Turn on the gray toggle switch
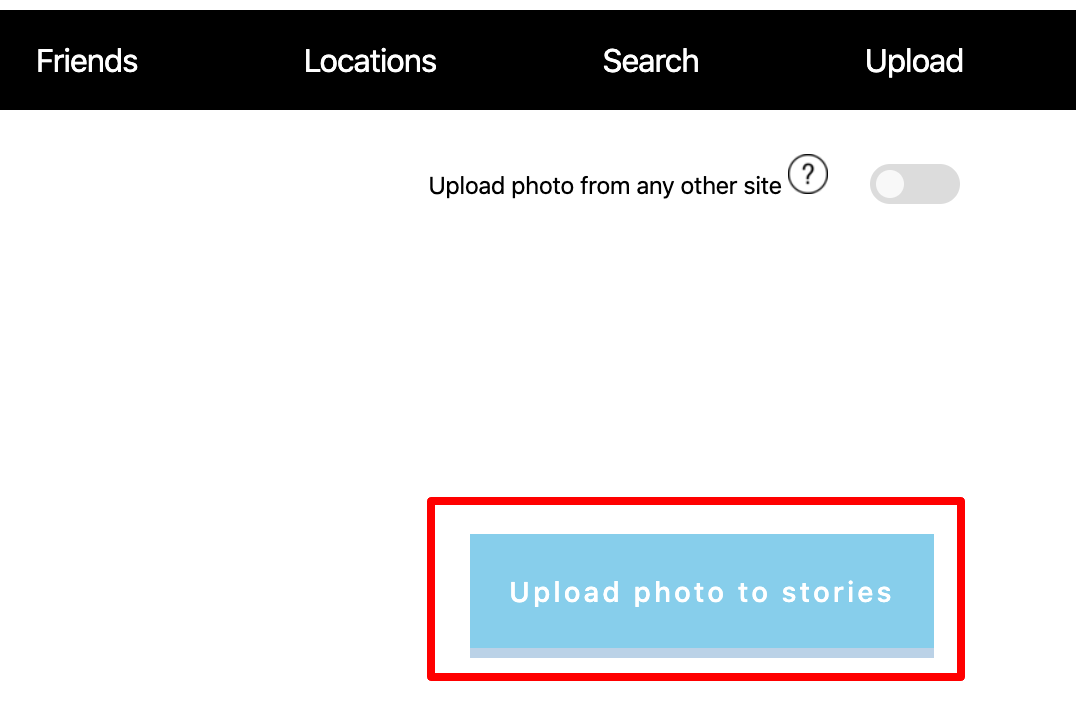Viewport: 1076px width, 706px height. (914, 184)
